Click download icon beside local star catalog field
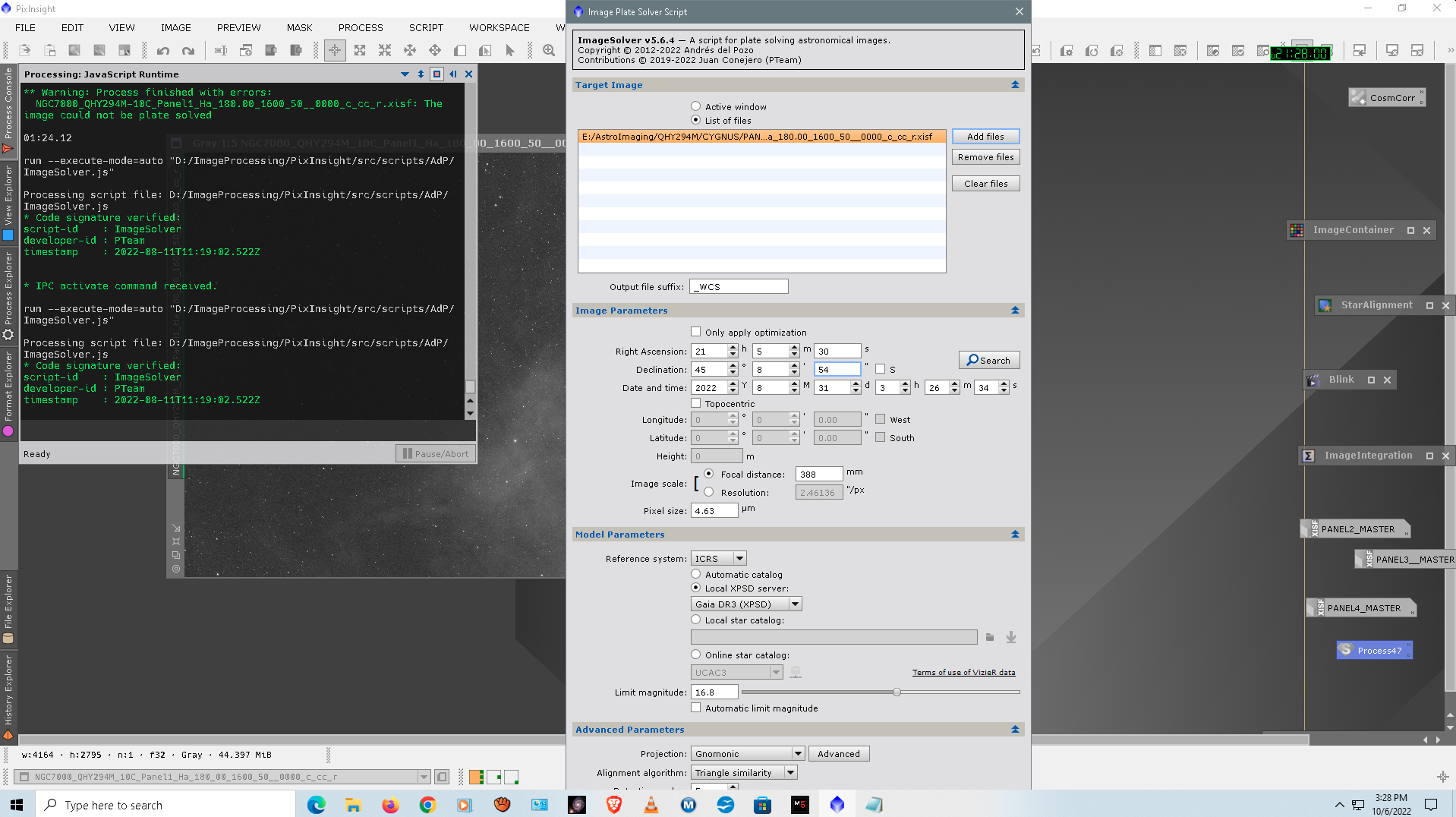 [x=1011, y=637]
